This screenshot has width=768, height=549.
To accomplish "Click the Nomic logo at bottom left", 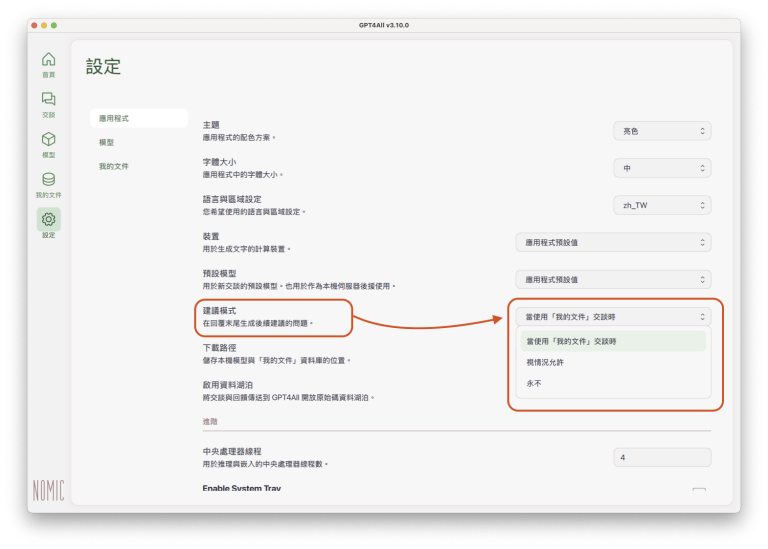I will [48, 490].
